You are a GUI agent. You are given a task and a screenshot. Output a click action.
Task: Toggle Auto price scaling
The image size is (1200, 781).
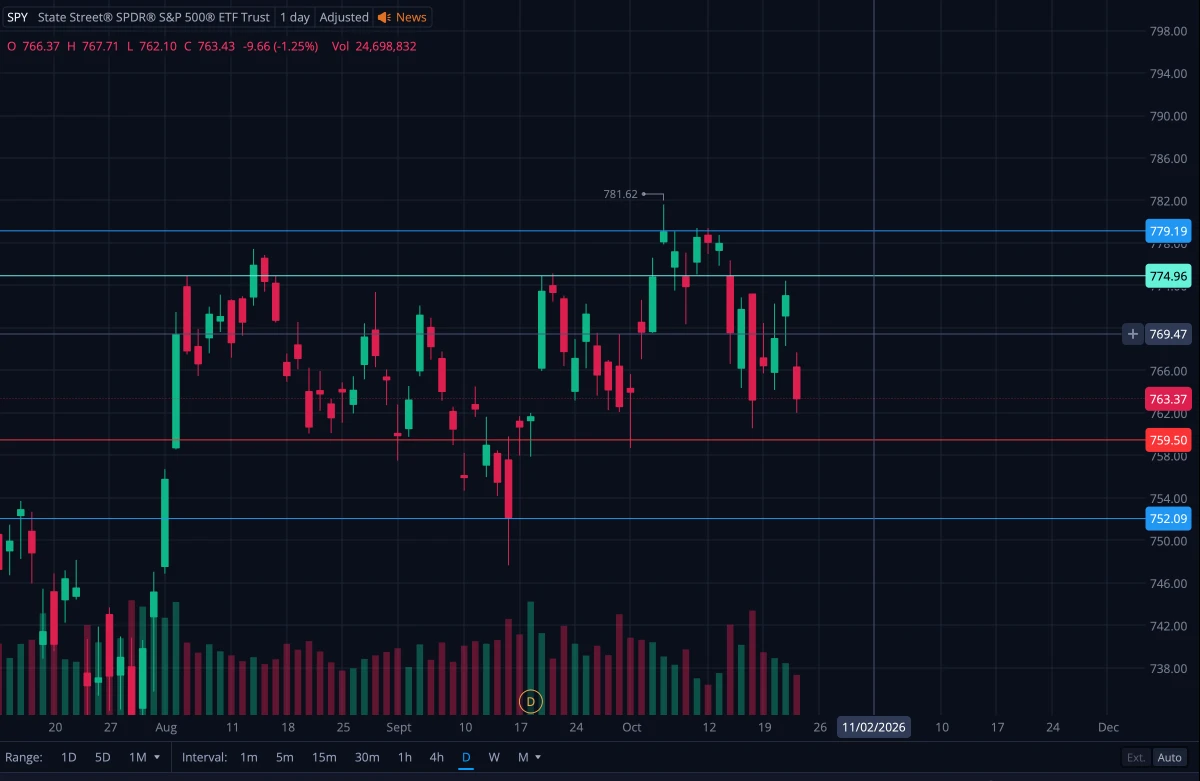pos(1169,757)
